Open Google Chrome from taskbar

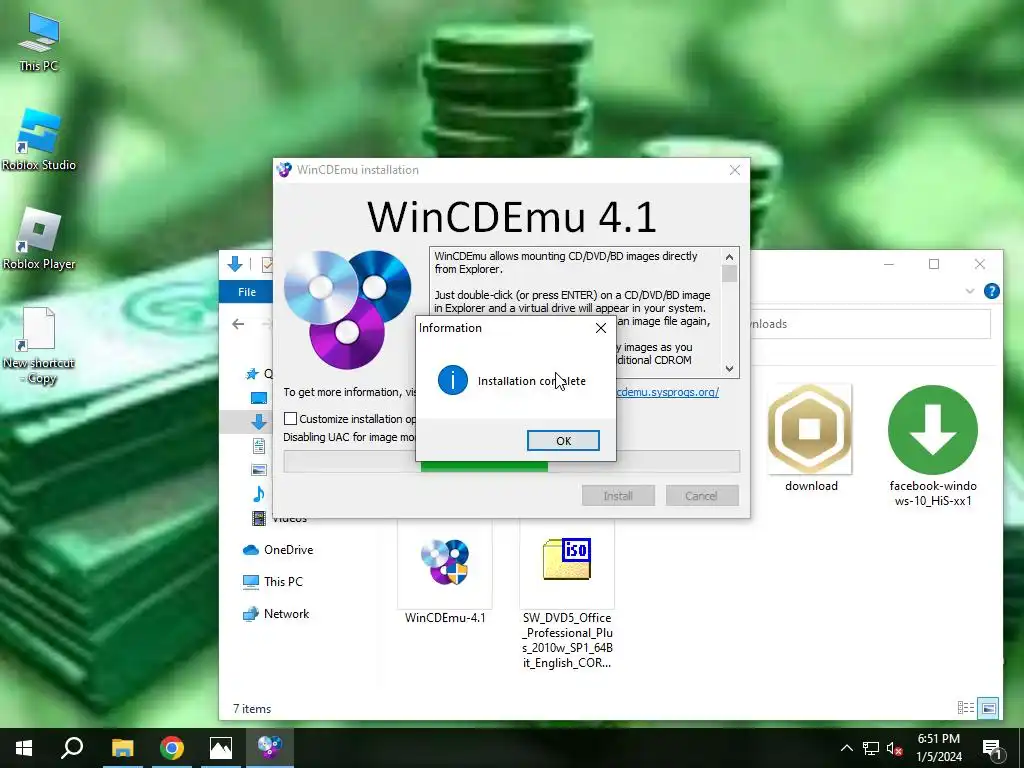(172, 748)
